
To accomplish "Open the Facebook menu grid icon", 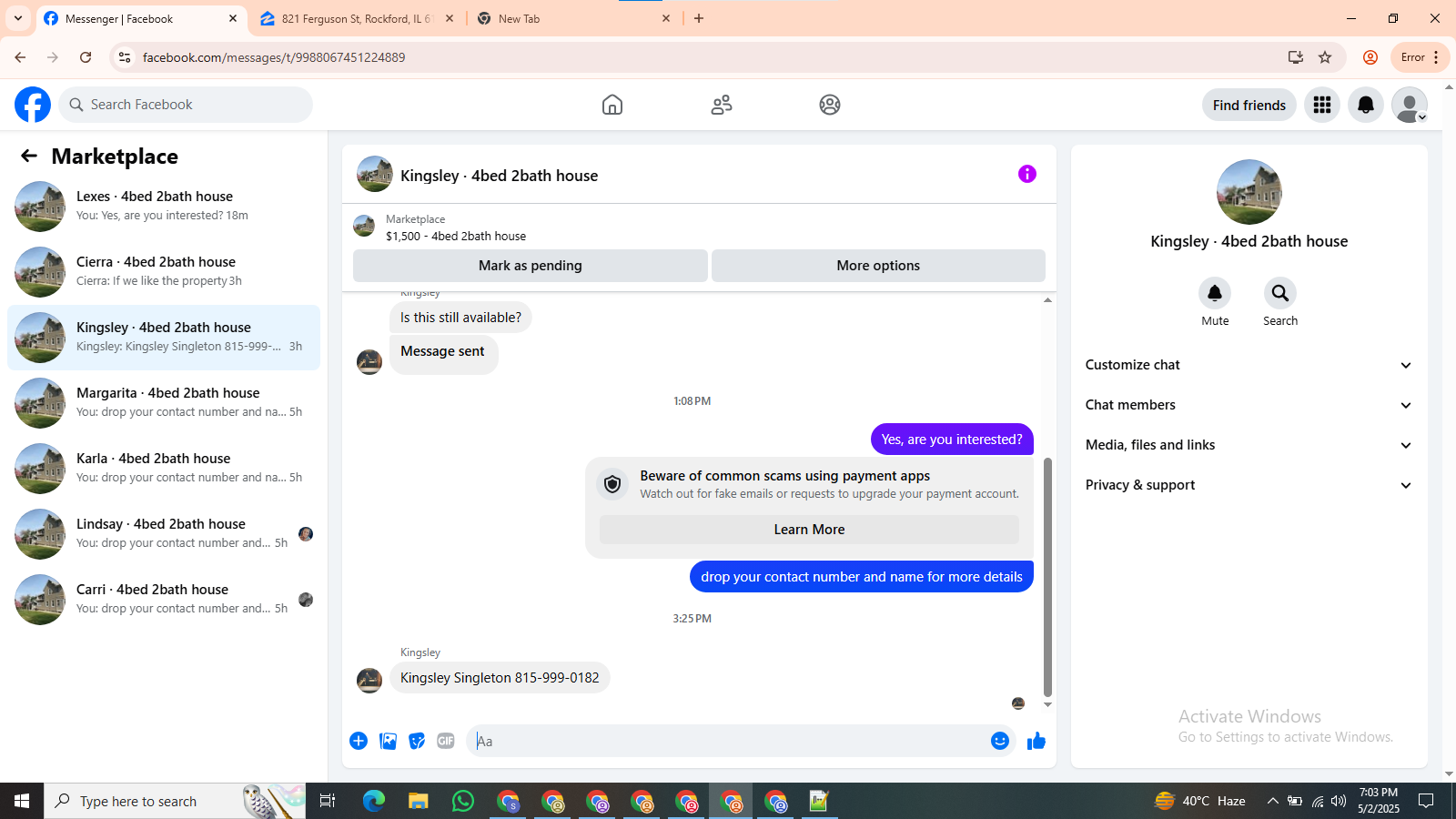I will (x=1322, y=105).
